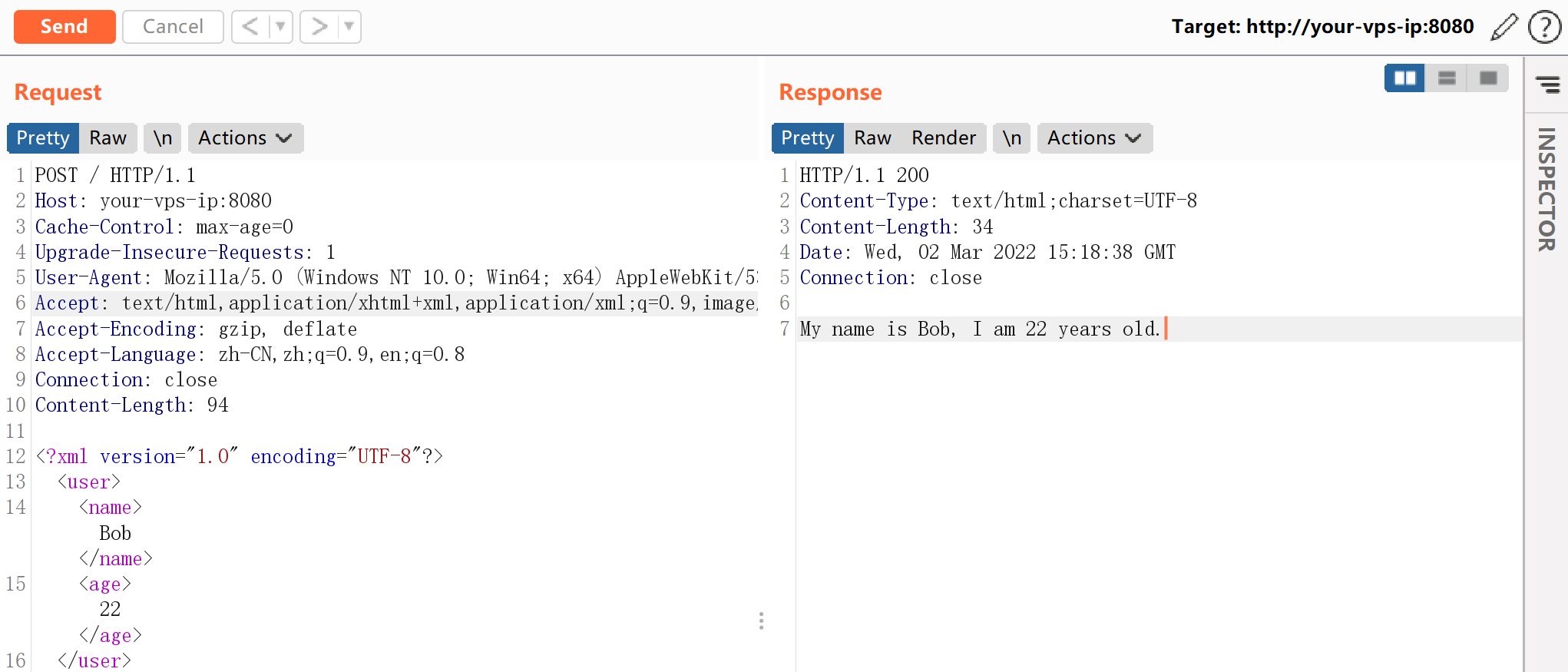Open the Request Actions dropdown

[245, 138]
